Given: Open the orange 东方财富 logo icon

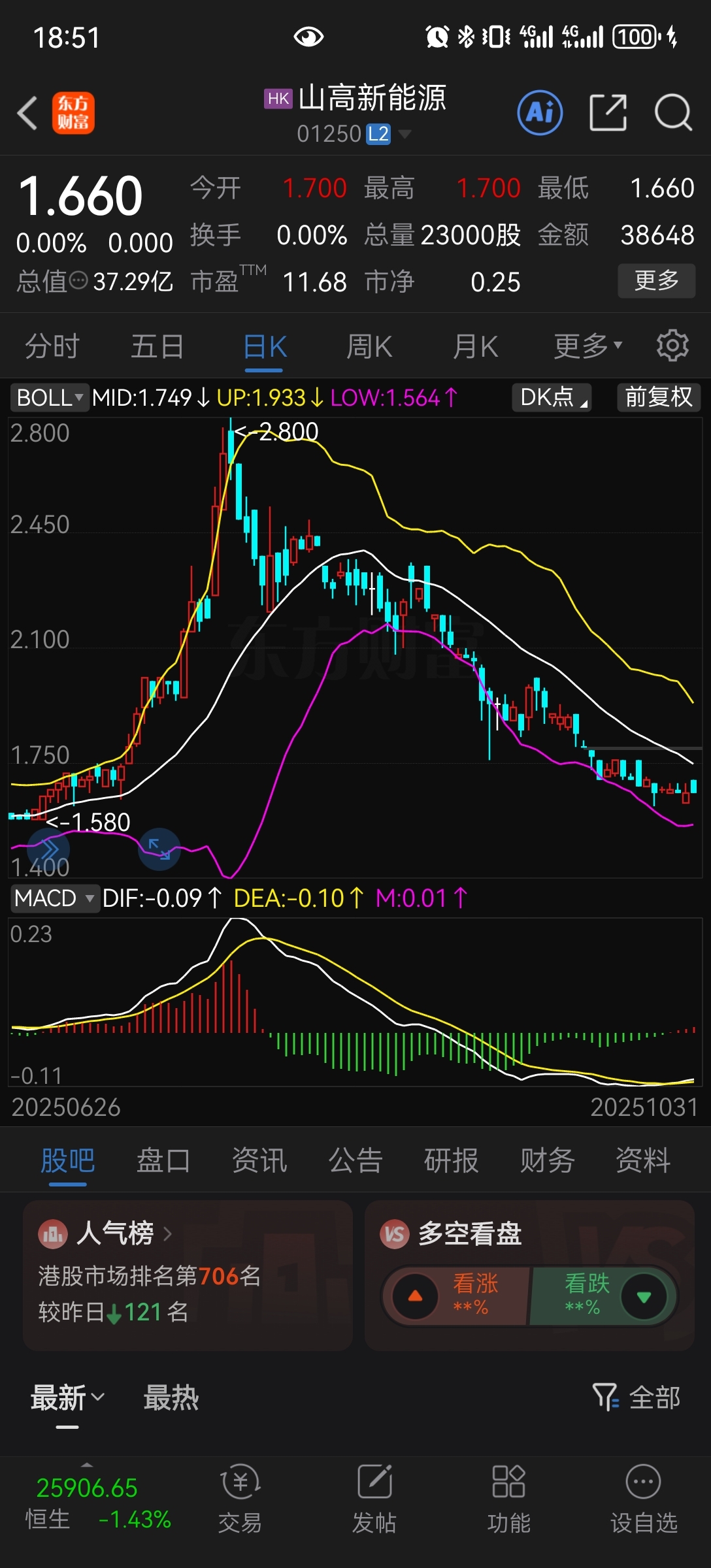Looking at the screenshot, I should [x=73, y=113].
